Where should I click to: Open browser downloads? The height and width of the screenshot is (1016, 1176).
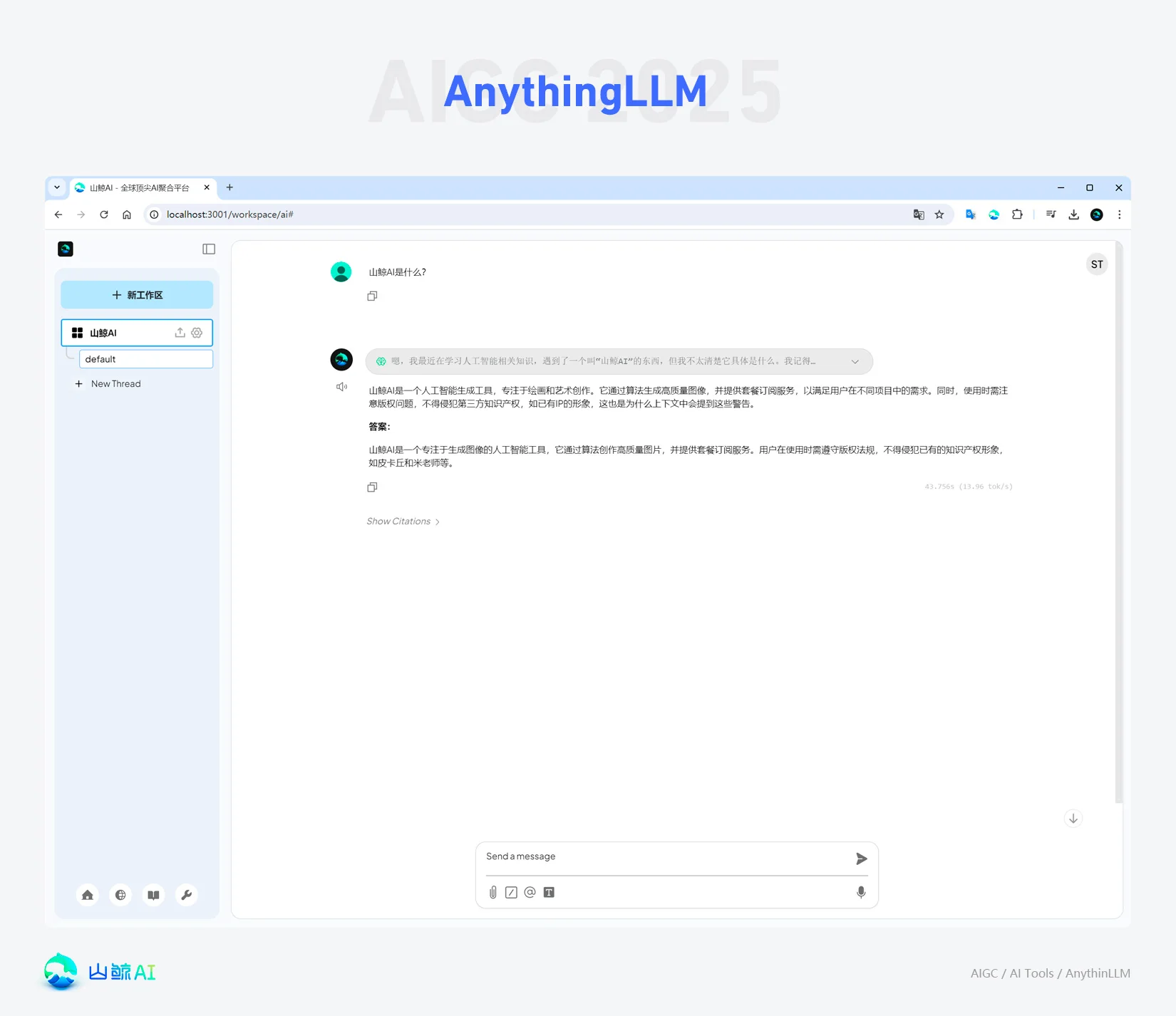[1073, 214]
